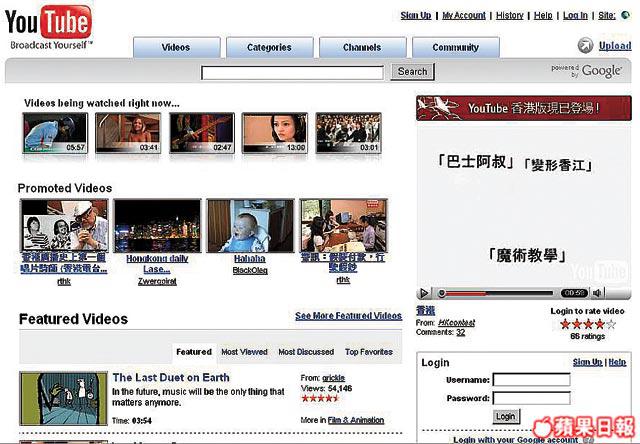Open the first promoted video thumbnail by rthk

(x=64, y=226)
